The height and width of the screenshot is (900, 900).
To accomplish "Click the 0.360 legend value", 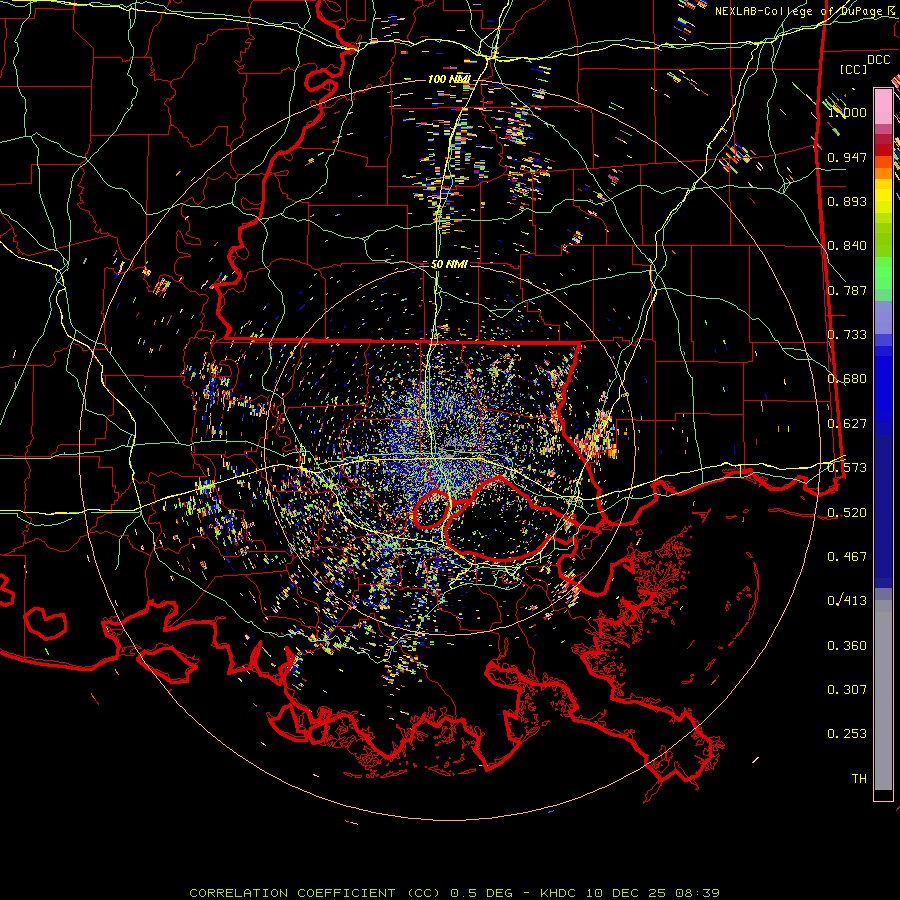I will pyautogui.click(x=847, y=646).
